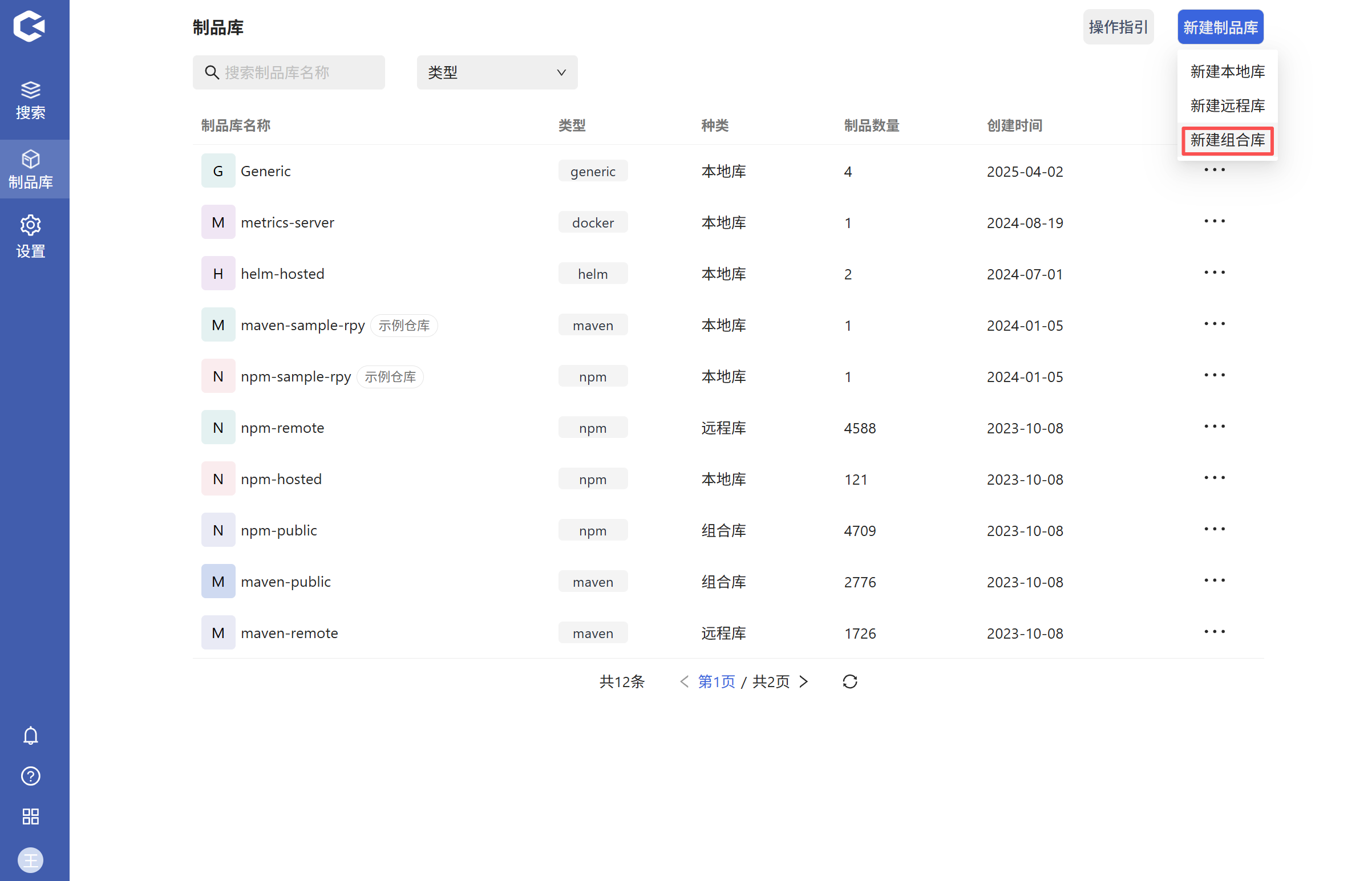Image resolution: width=1372 pixels, height=881 pixels.
Task: Click the user avatar icon
Action: click(30, 859)
